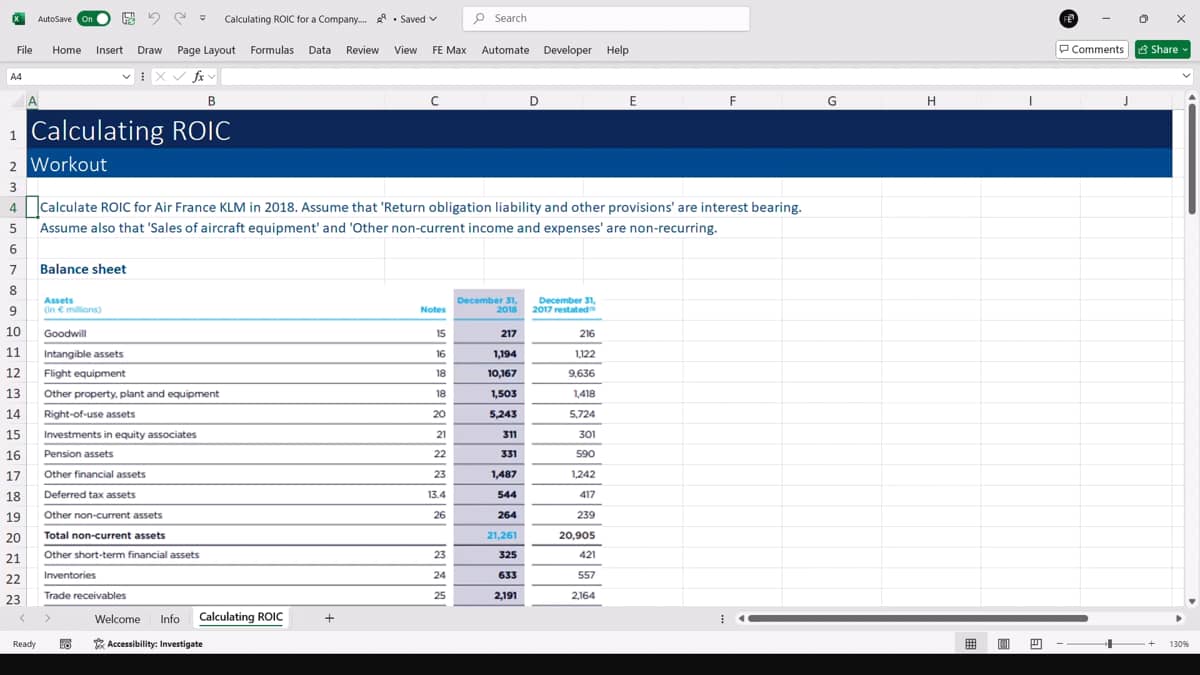This screenshot has height=675, width=1200.
Task: Click the 2018 value 10,167
Action: (x=502, y=373)
